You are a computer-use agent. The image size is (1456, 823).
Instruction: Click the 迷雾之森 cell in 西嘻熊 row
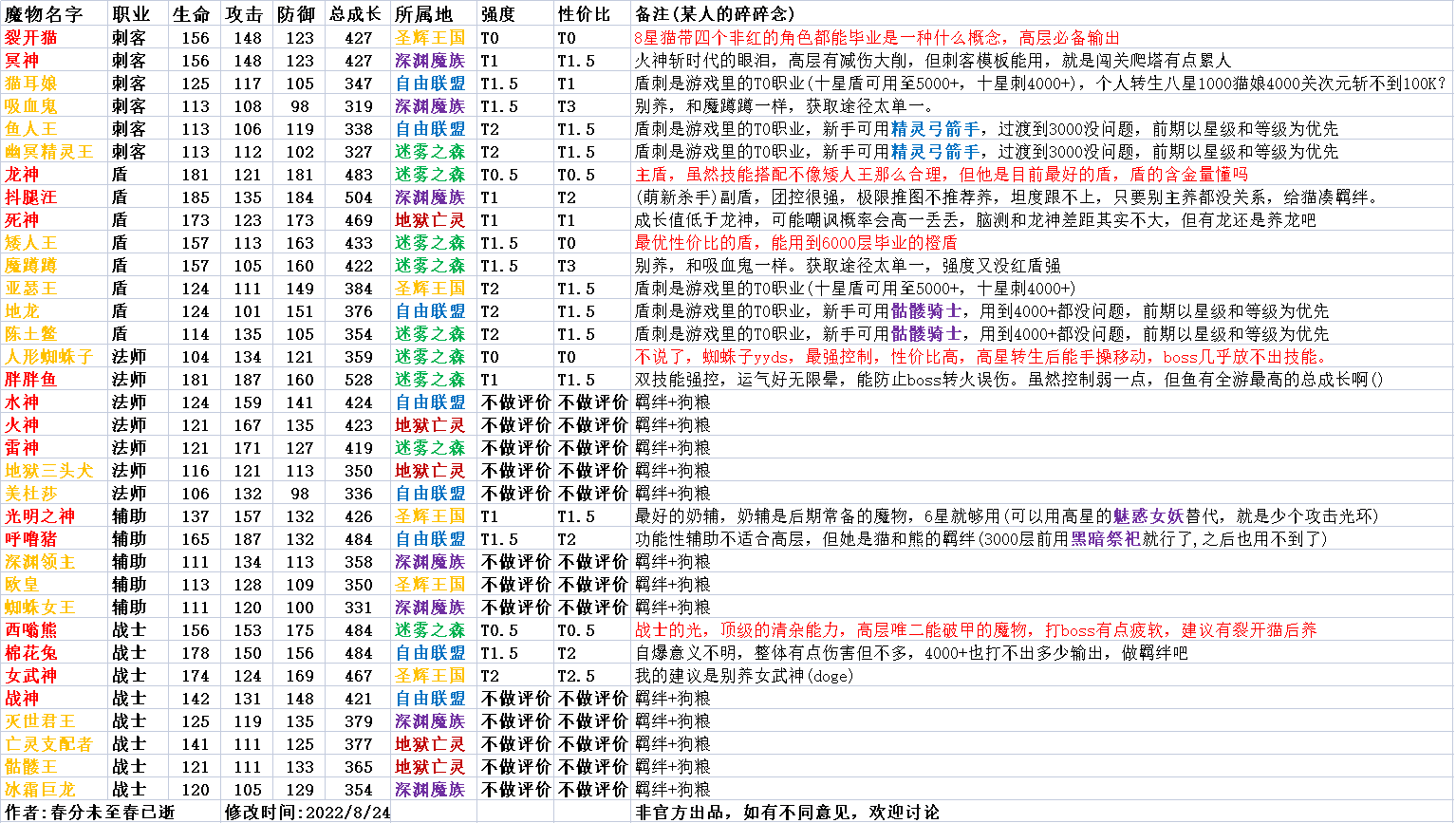[x=431, y=630]
